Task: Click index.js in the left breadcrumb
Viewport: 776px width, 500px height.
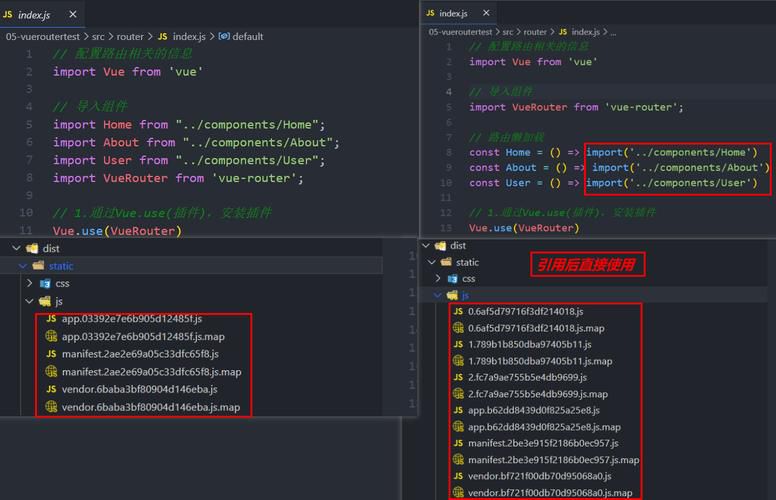Action: tap(189, 37)
